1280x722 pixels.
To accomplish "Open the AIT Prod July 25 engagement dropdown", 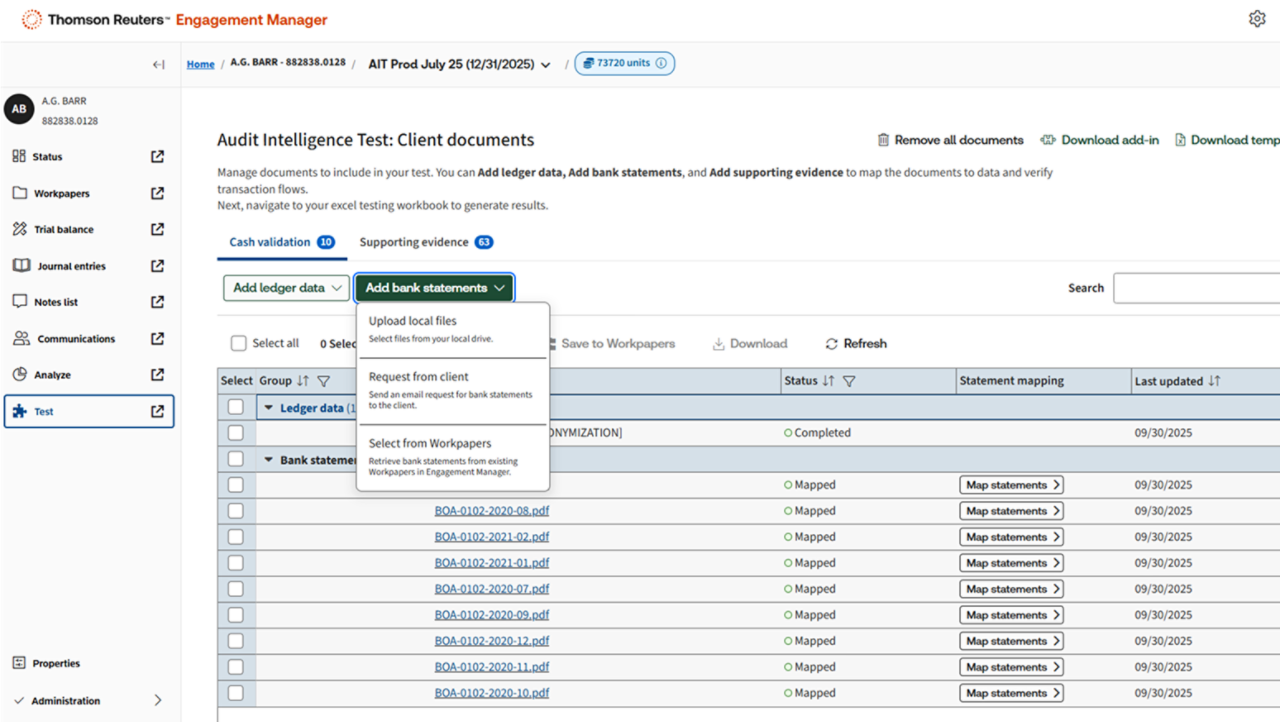I will (545, 65).
